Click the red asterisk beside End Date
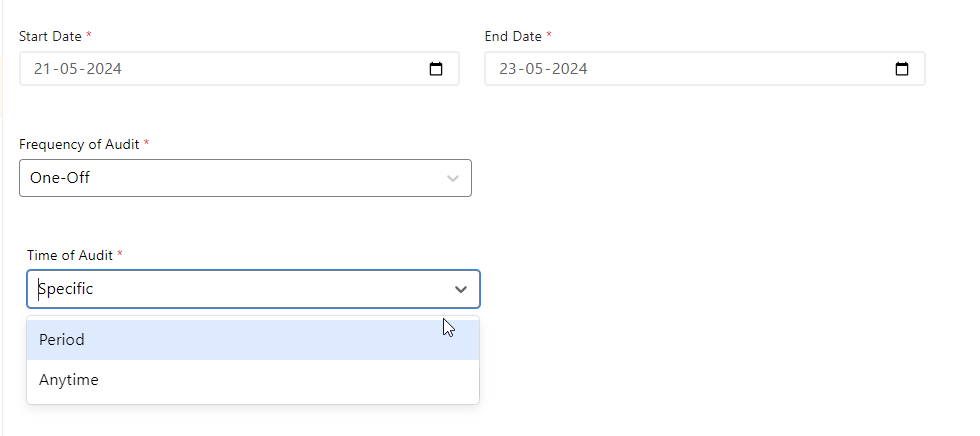Image resolution: width=980 pixels, height=436 pixels. (549, 36)
